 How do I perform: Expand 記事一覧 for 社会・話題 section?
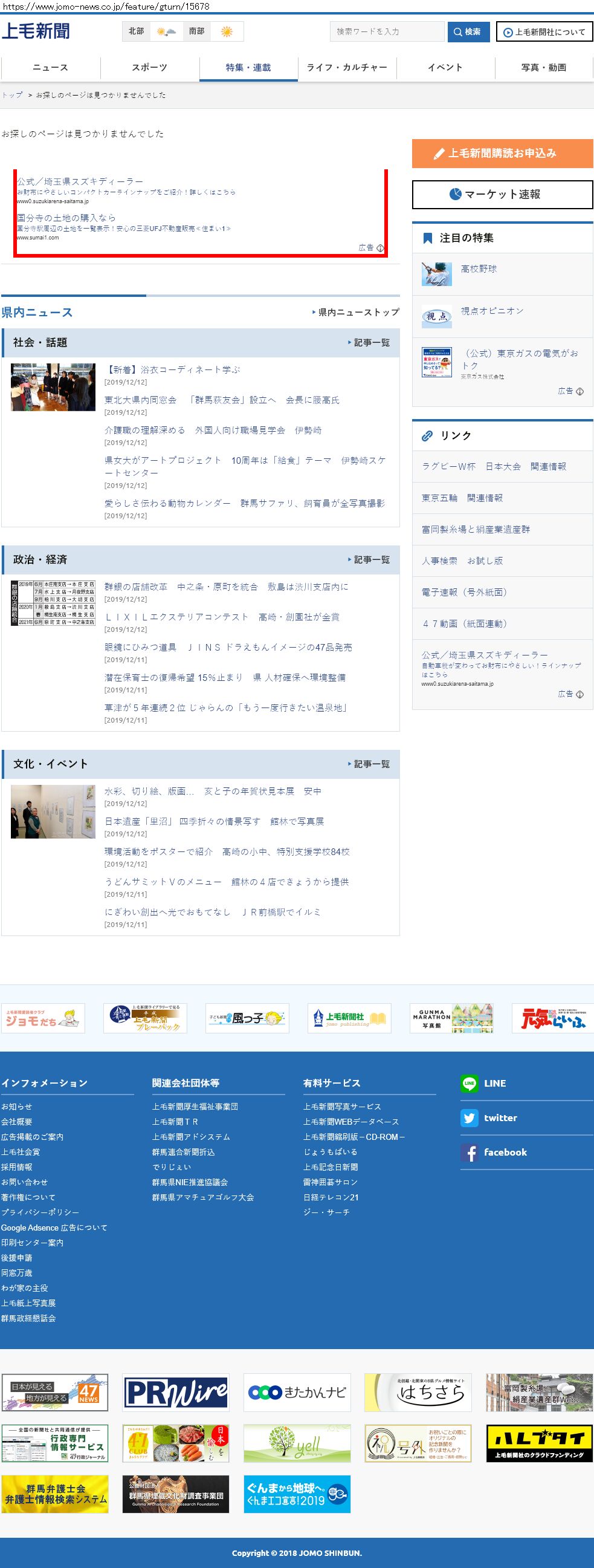point(369,343)
